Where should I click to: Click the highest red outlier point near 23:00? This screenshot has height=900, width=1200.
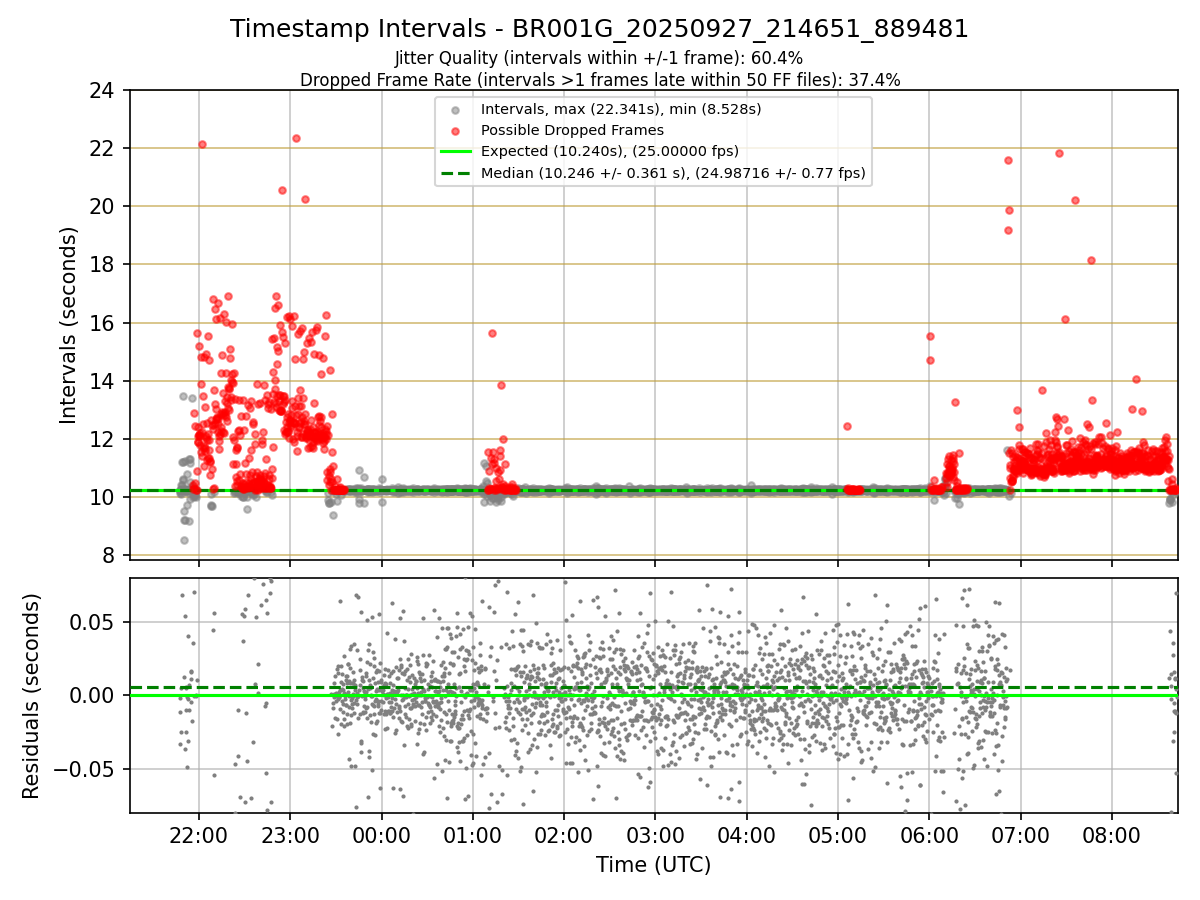coord(296,138)
